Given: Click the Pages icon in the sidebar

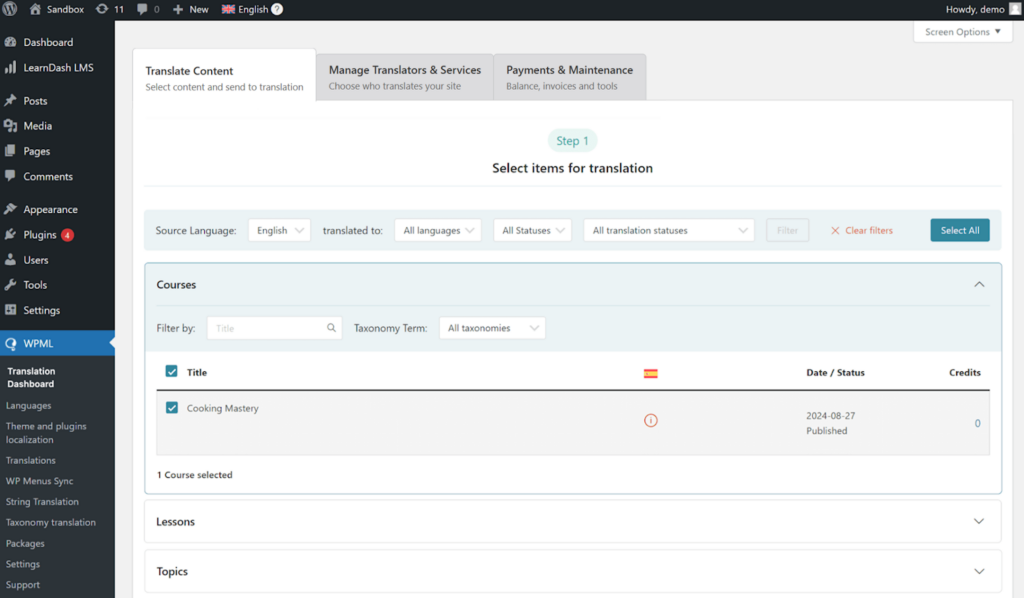Looking at the screenshot, I should [x=10, y=151].
